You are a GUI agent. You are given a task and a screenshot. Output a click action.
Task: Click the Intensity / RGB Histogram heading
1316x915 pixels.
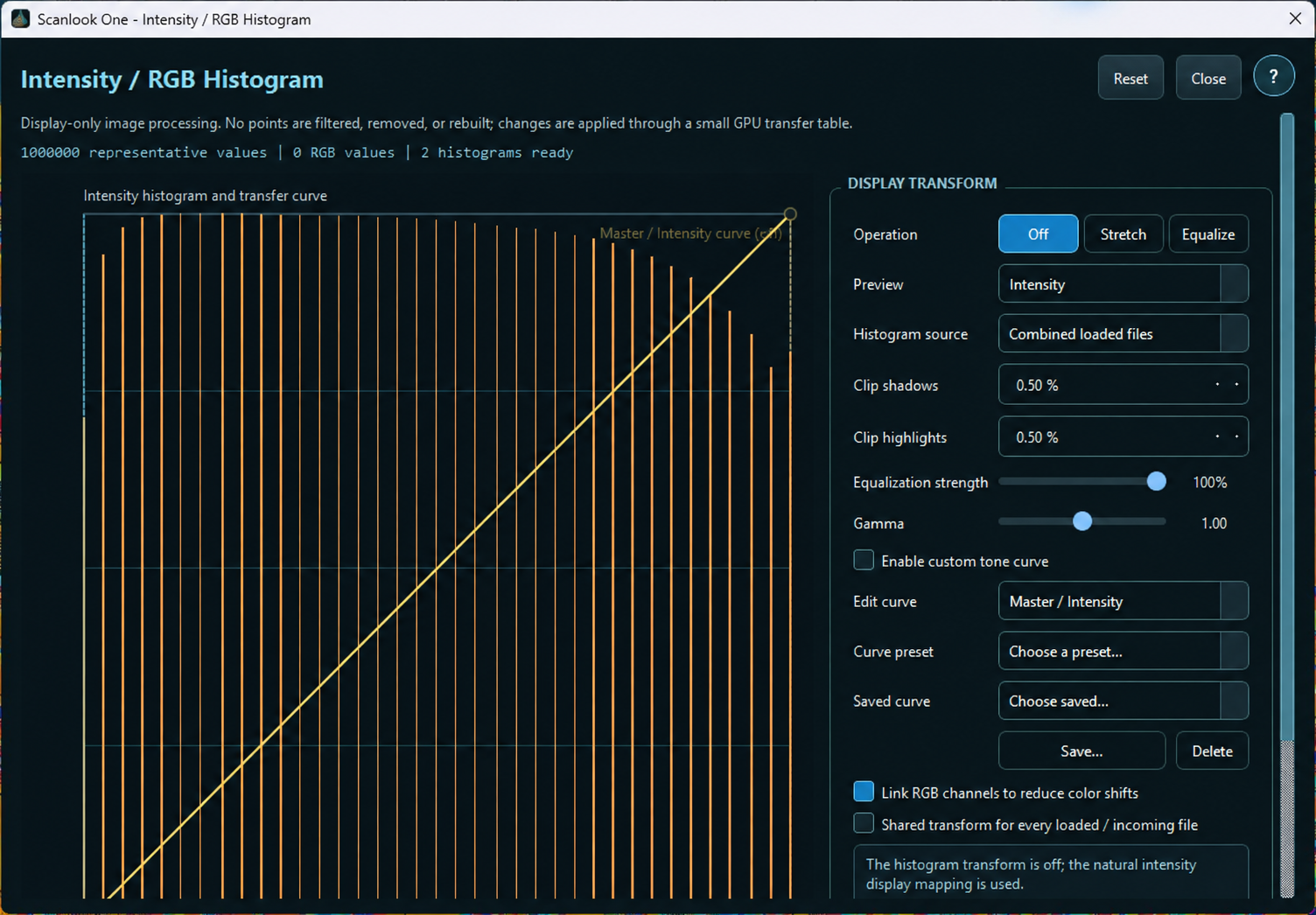[x=172, y=79]
